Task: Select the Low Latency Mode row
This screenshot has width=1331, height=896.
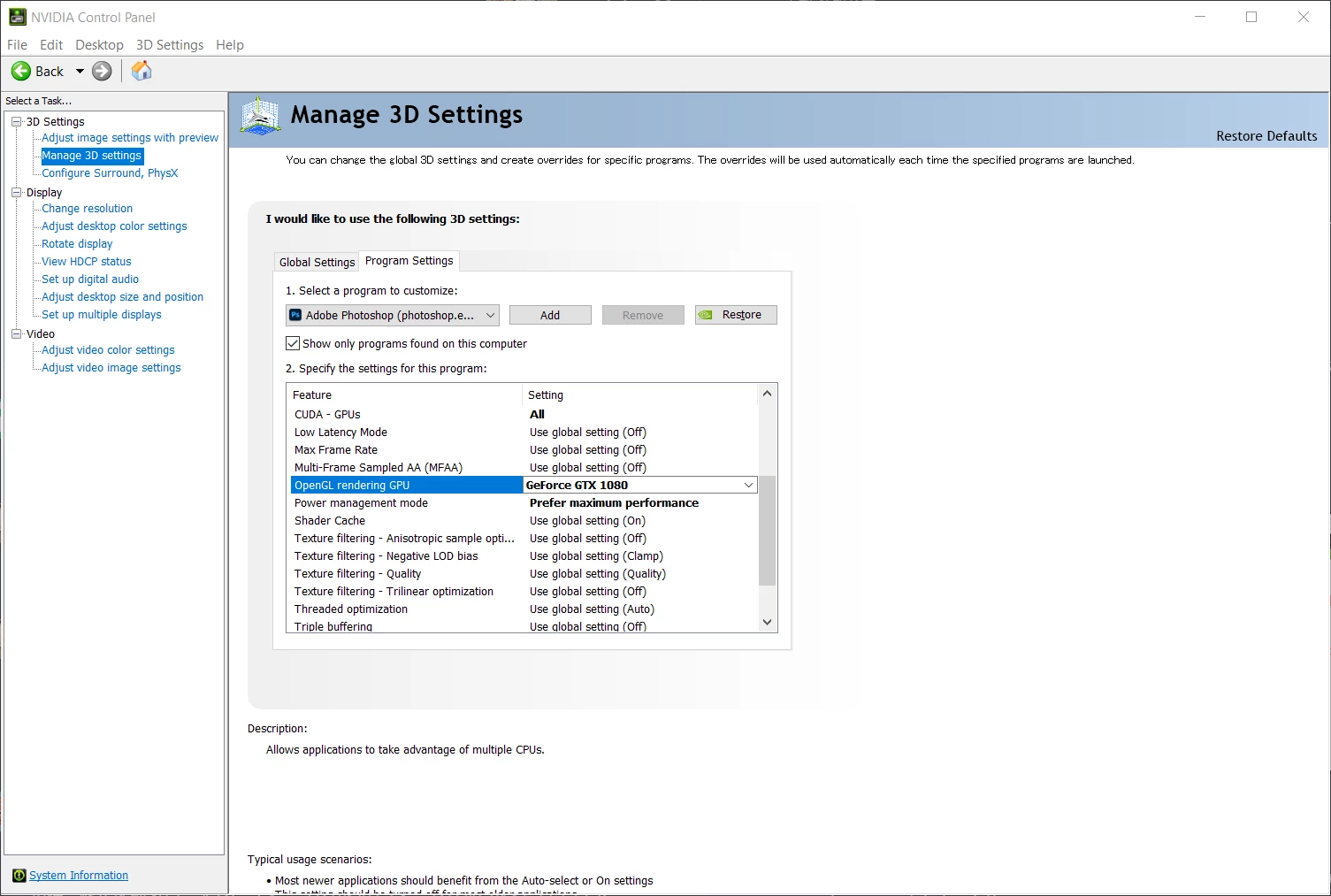Action: pyautogui.click(x=524, y=432)
